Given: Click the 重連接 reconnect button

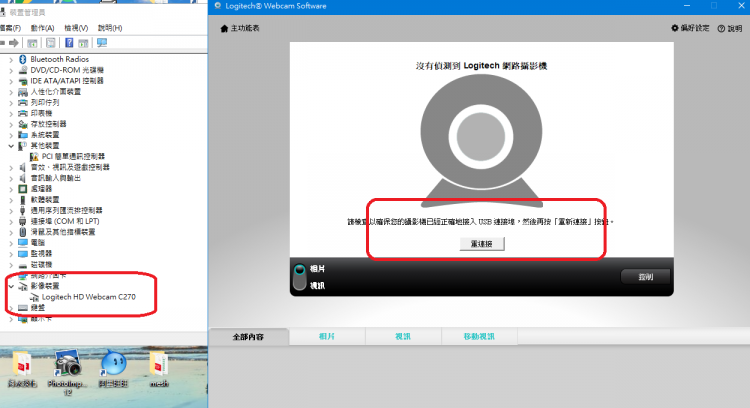Looking at the screenshot, I should tap(482, 244).
